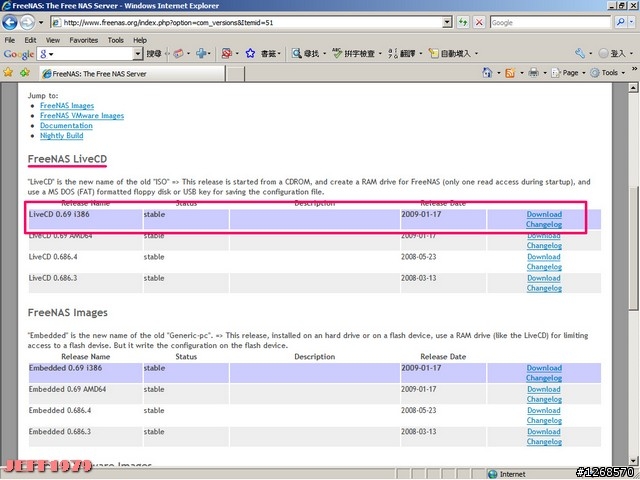Click the green Refresh page icon
This screenshot has height=480, width=640.
463,22
